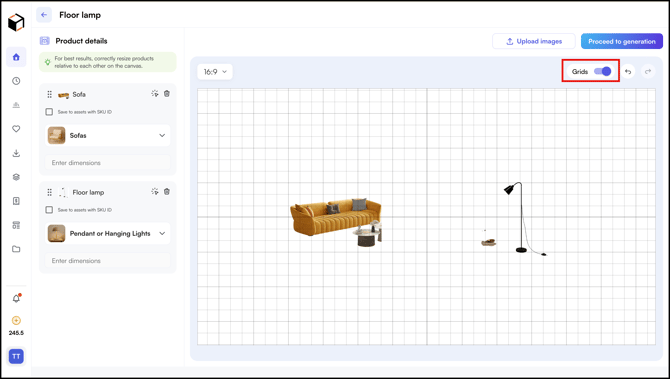The width and height of the screenshot is (670, 379).
Task: Click the Floor lamp thumbnail in product list
Action: pyautogui.click(x=63, y=193)
